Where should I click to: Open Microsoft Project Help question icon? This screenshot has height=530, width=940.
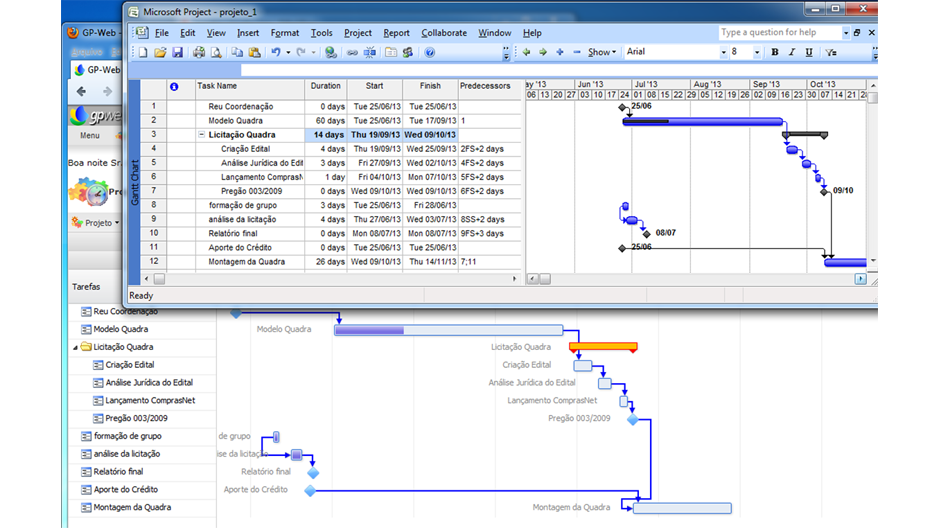pos(430,53)
